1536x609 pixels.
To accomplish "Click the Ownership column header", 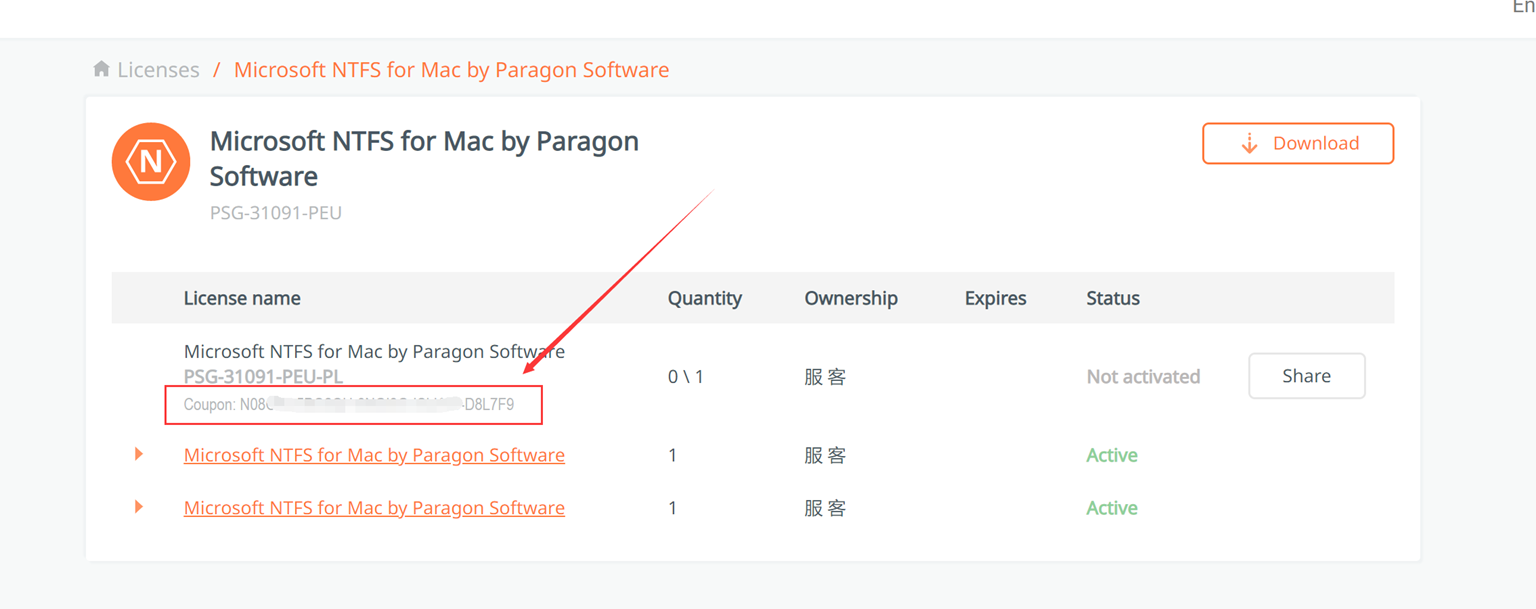I will tap(851, 298).
